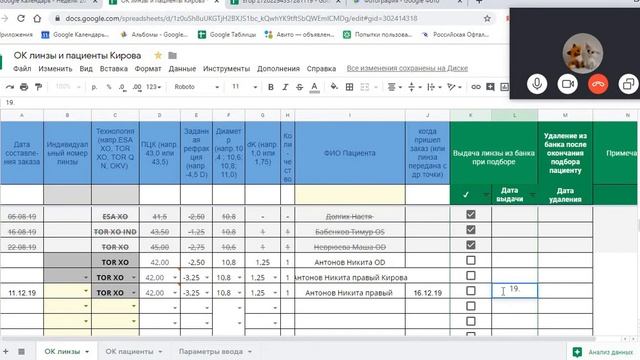Click cell 16.12.19 in column J
Screen dimensions: 640x360
(427, 293)
